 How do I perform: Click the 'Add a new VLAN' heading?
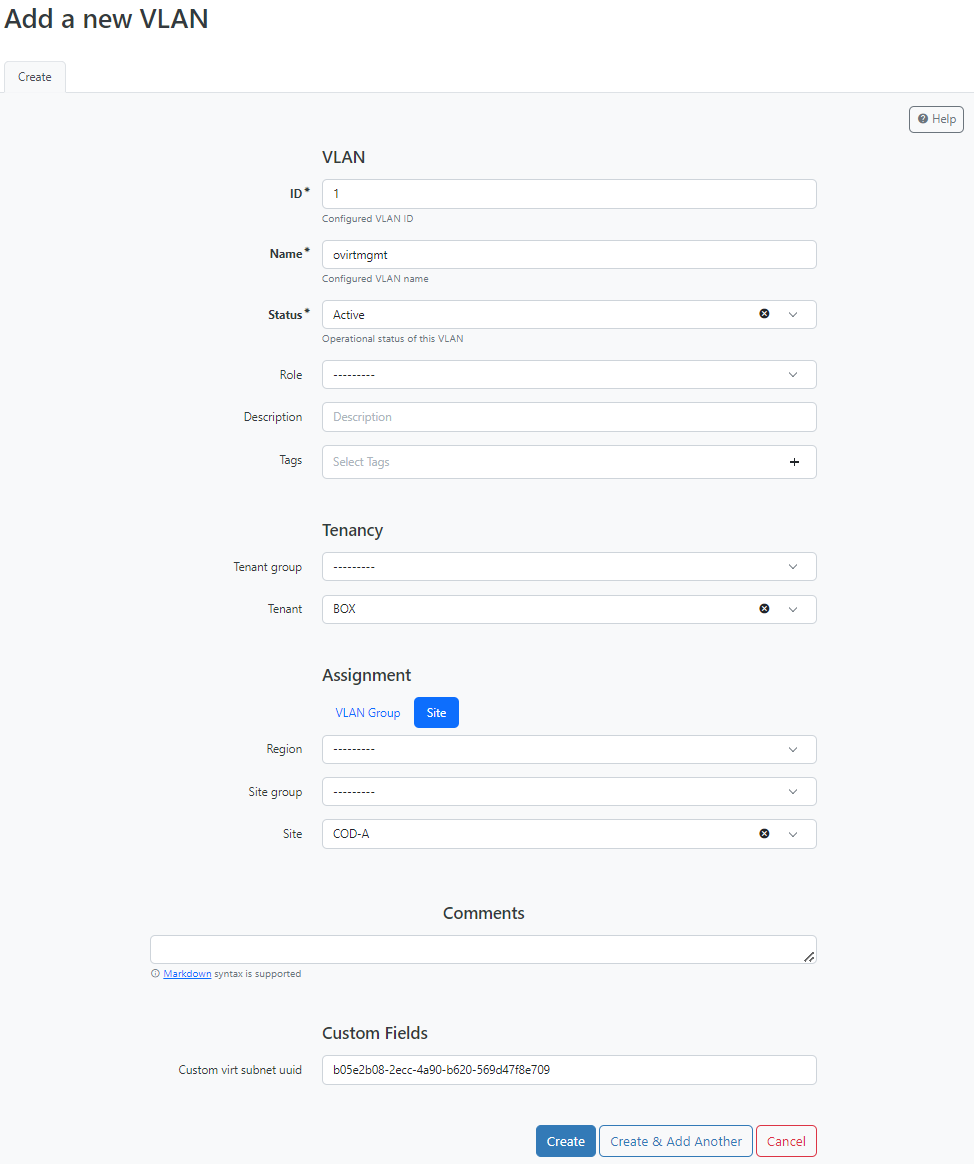tap(106, 19)
